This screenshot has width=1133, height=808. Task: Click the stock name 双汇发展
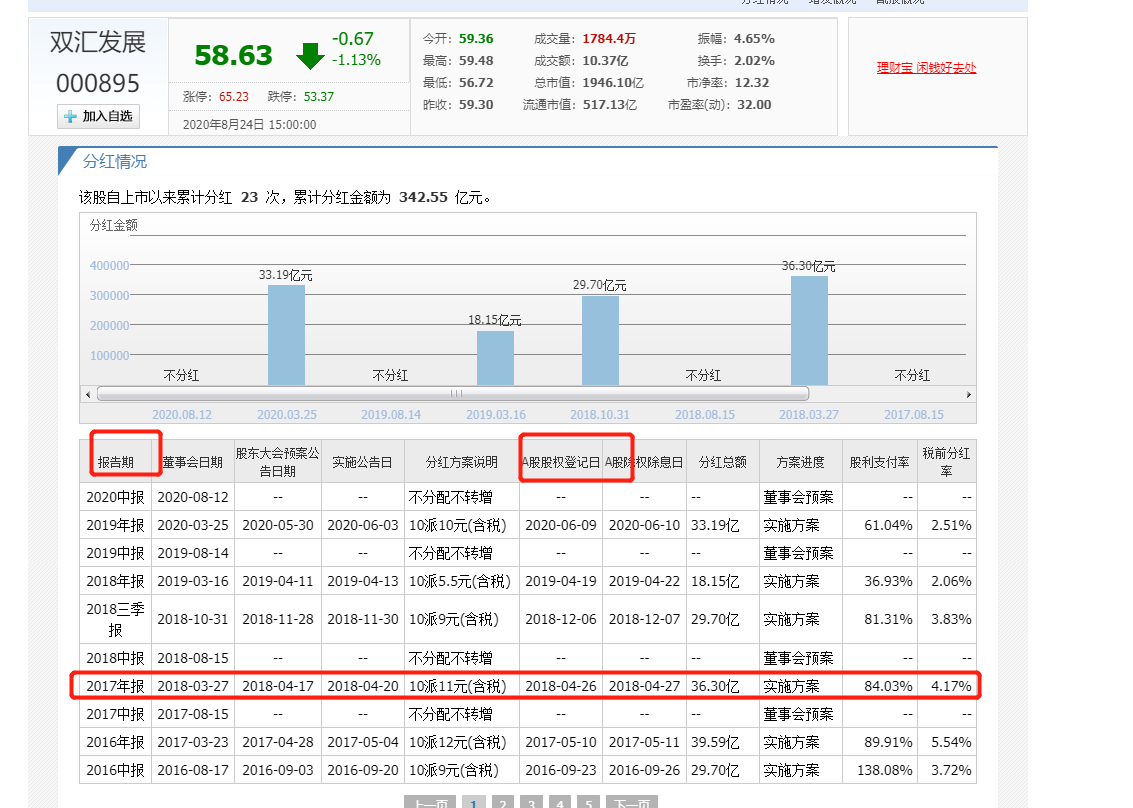pos(98,43)
